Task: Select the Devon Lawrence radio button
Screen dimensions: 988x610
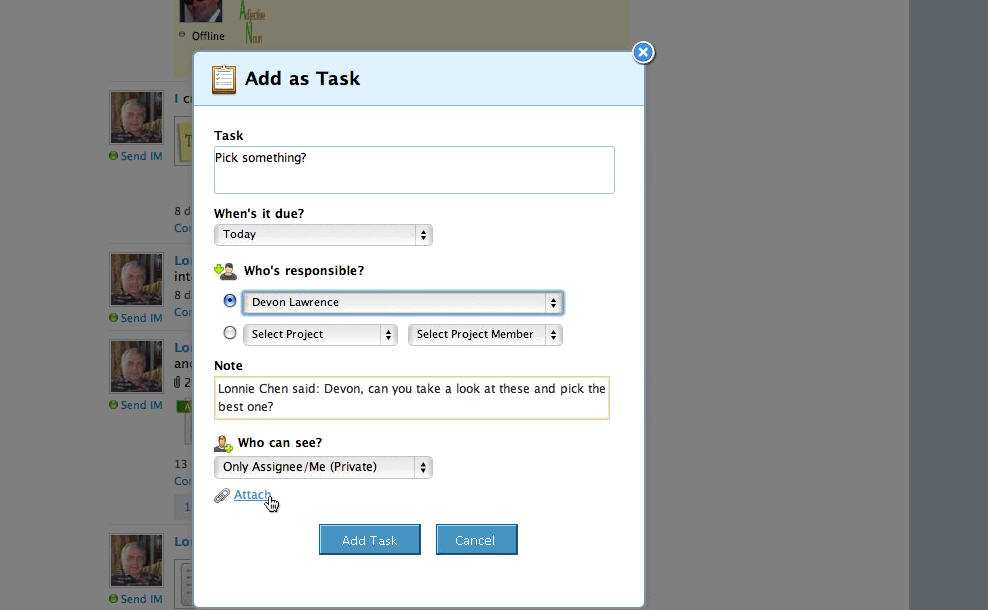Action: pyautogui.click(x=230, y=301)
